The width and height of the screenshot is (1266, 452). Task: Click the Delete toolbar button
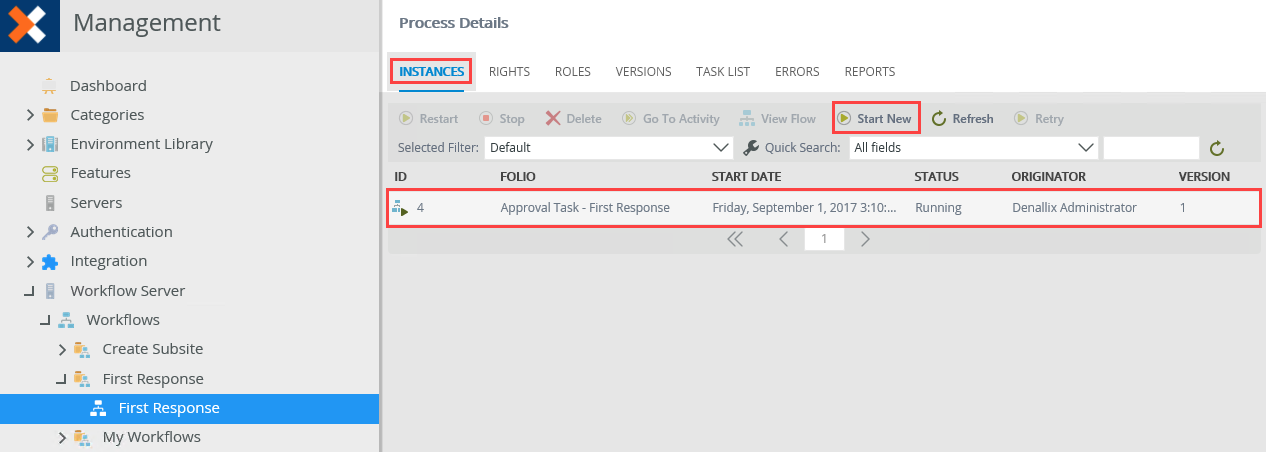coord(573,118)
